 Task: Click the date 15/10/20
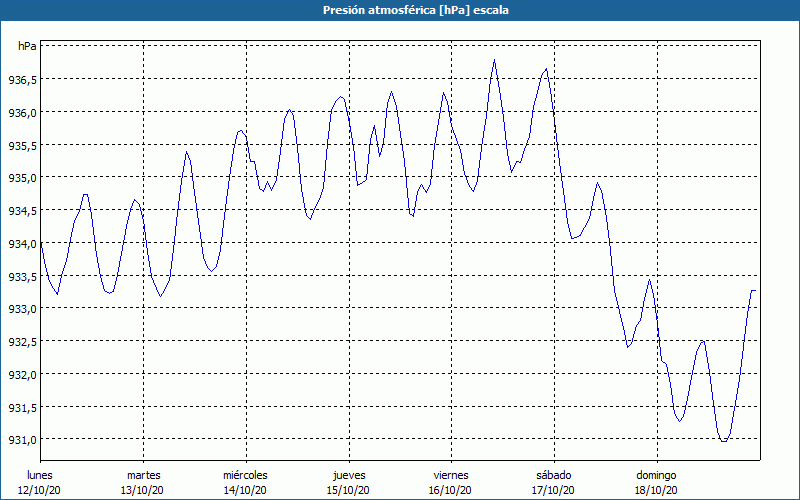pyautogui.click(x=348, y=490)
